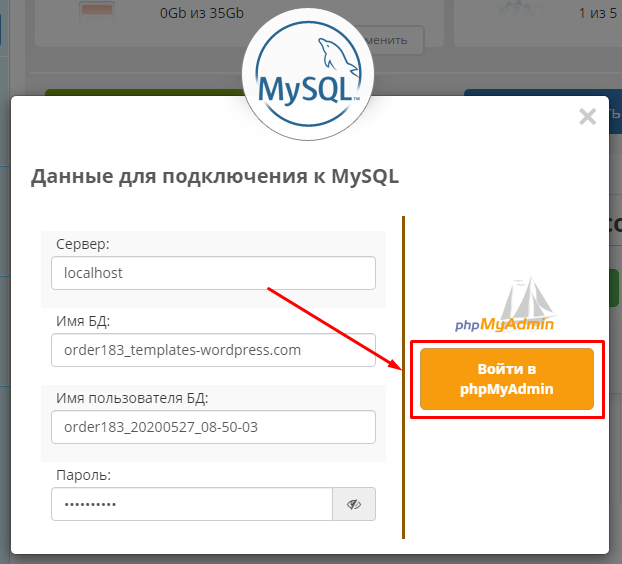Click the MySQL dolphin logo
This screenshot has height=564, width=622.
(x=309, y=77)
